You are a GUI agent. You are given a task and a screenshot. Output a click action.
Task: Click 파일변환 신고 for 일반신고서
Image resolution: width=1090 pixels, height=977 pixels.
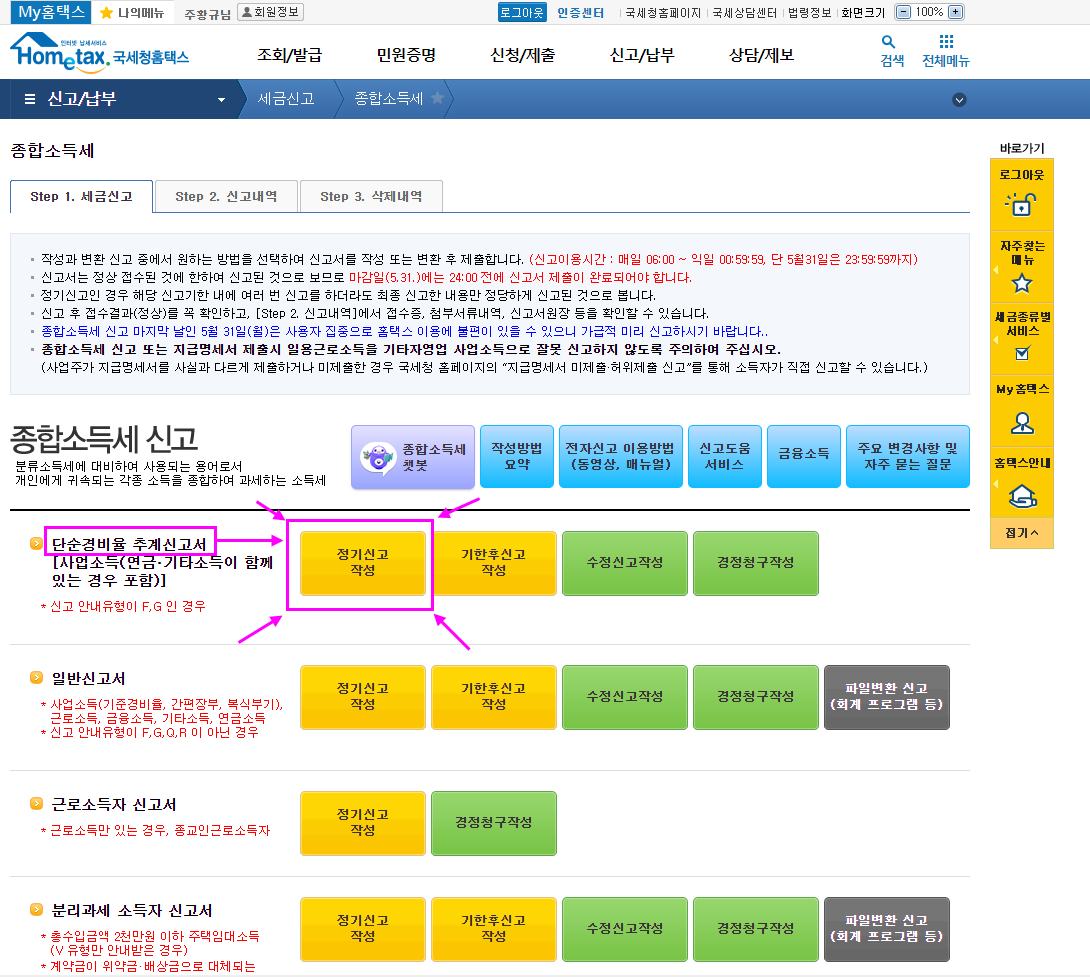pyautogui.click(x=886, y=697)
